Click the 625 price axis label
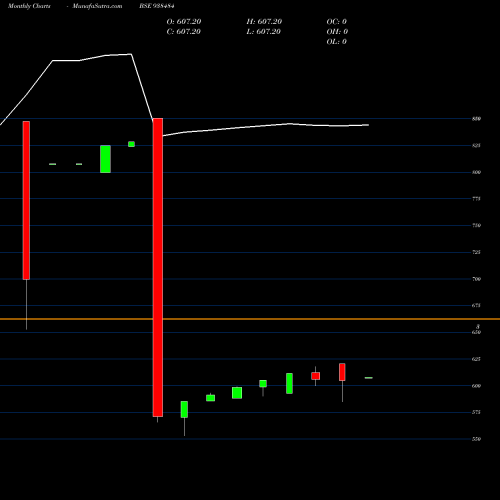500x500 pixels. 476,359
